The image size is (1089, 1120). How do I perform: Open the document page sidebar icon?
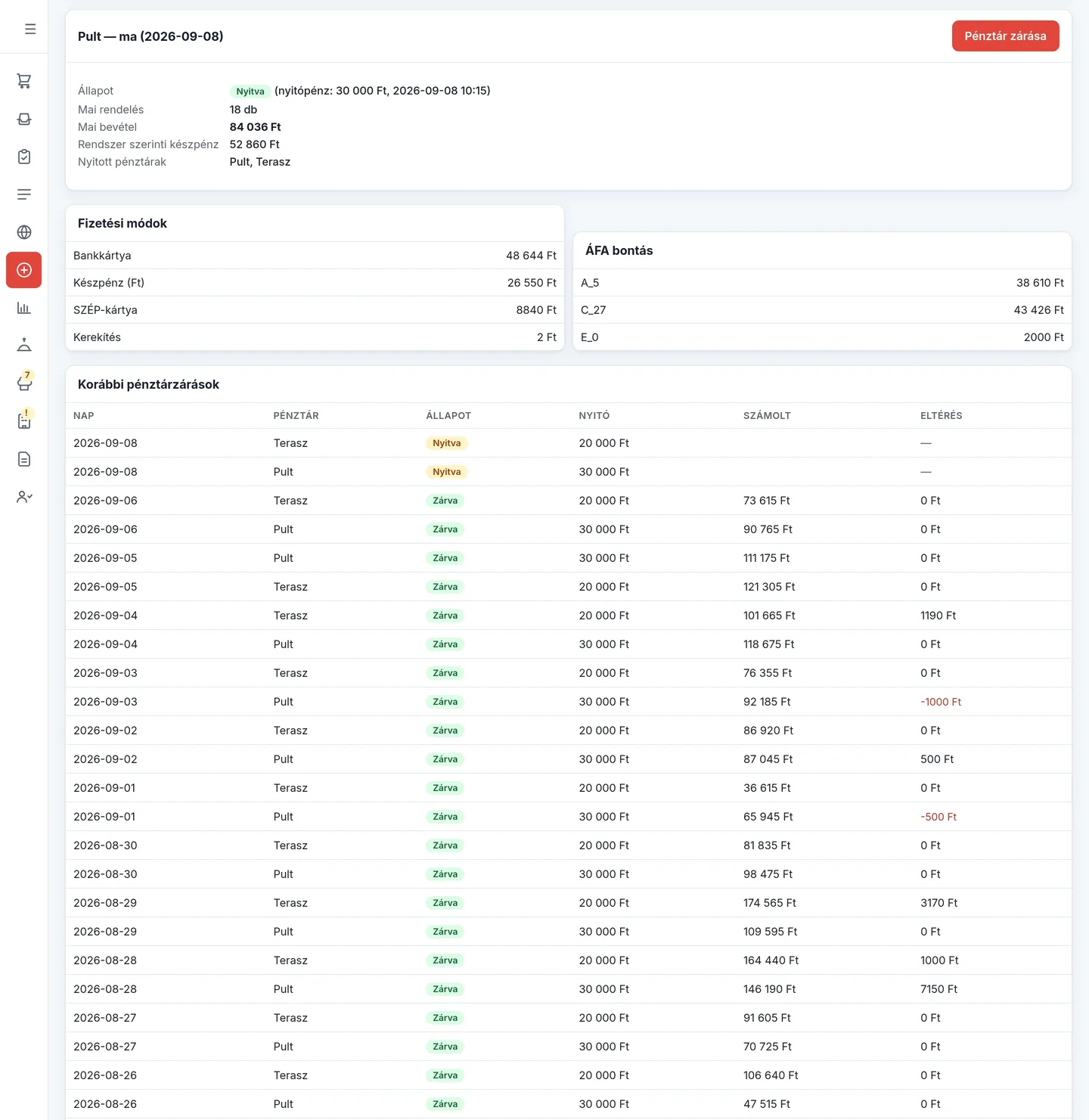pyautogui.click(x=24, y=459)
